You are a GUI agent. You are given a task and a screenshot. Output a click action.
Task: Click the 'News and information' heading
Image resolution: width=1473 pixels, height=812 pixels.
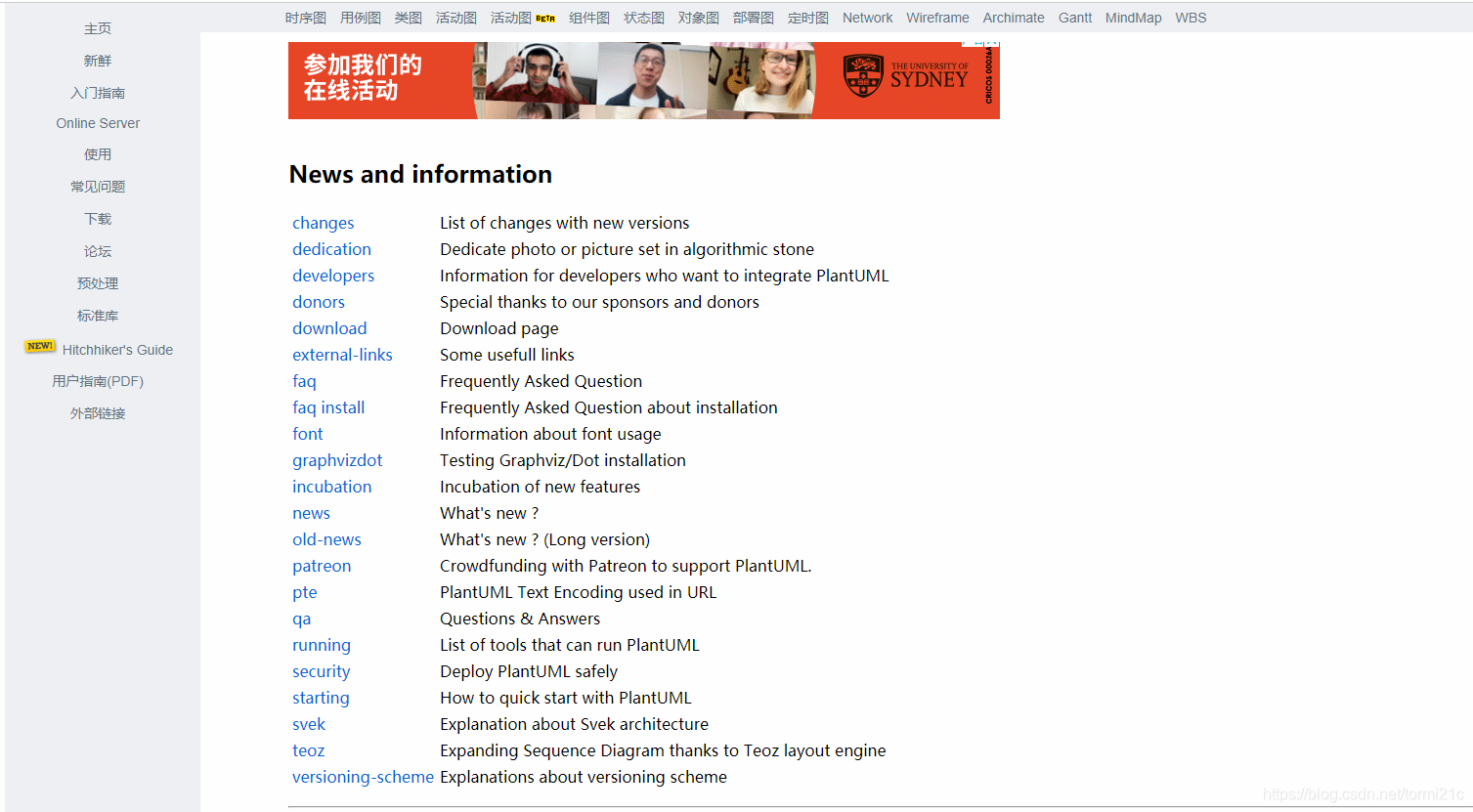(x=420, y=174)
